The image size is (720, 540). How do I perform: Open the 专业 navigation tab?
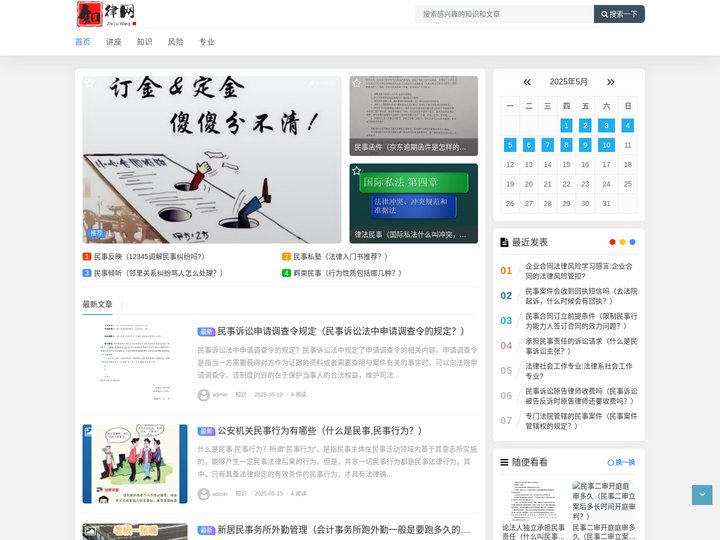206,42
